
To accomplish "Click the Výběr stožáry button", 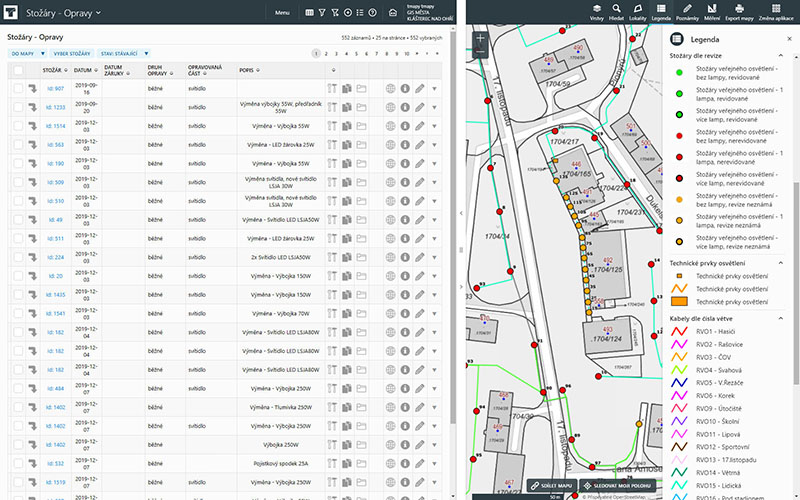I will (x=73, y=52).
